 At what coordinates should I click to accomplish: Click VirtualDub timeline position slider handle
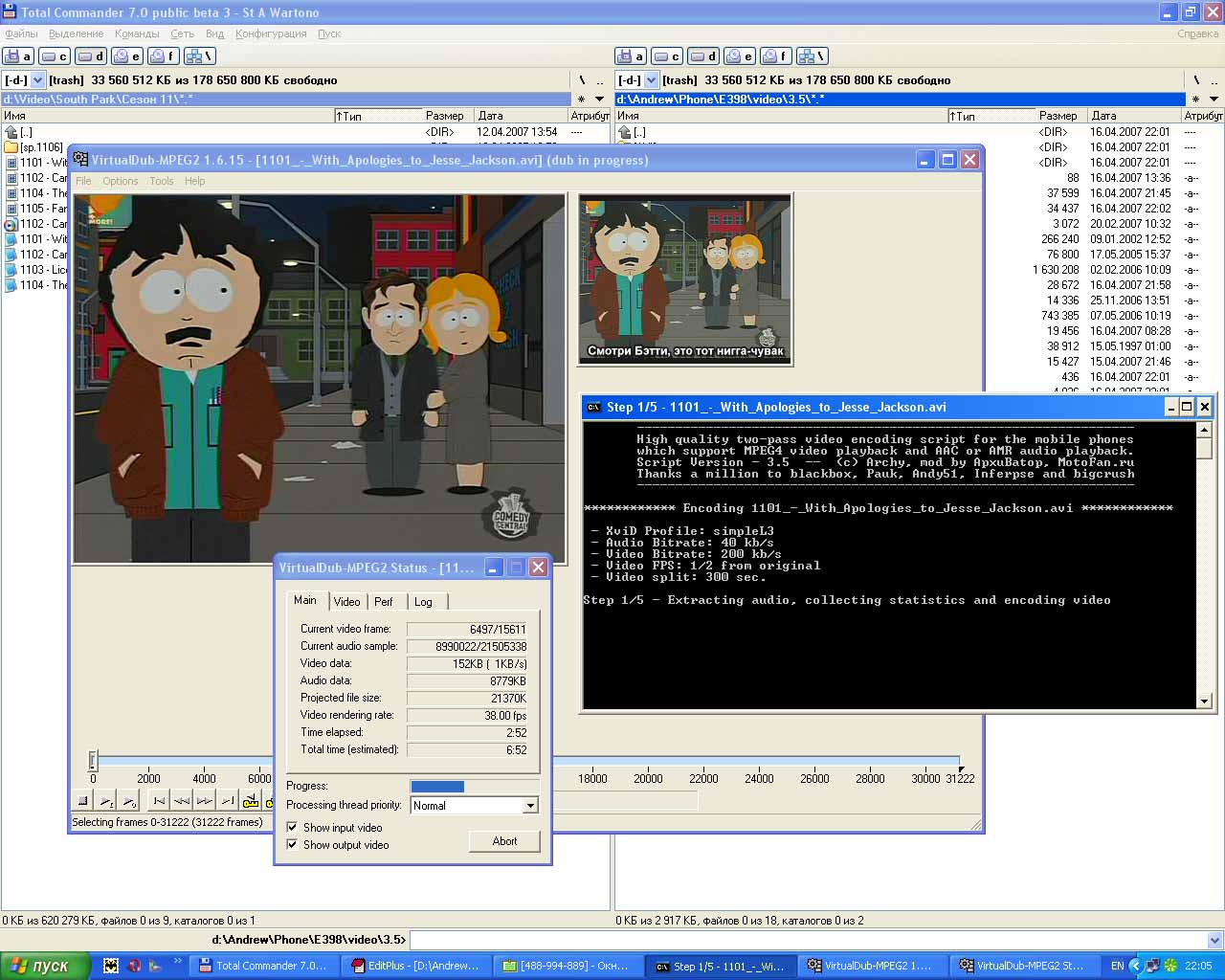[93, 761]
